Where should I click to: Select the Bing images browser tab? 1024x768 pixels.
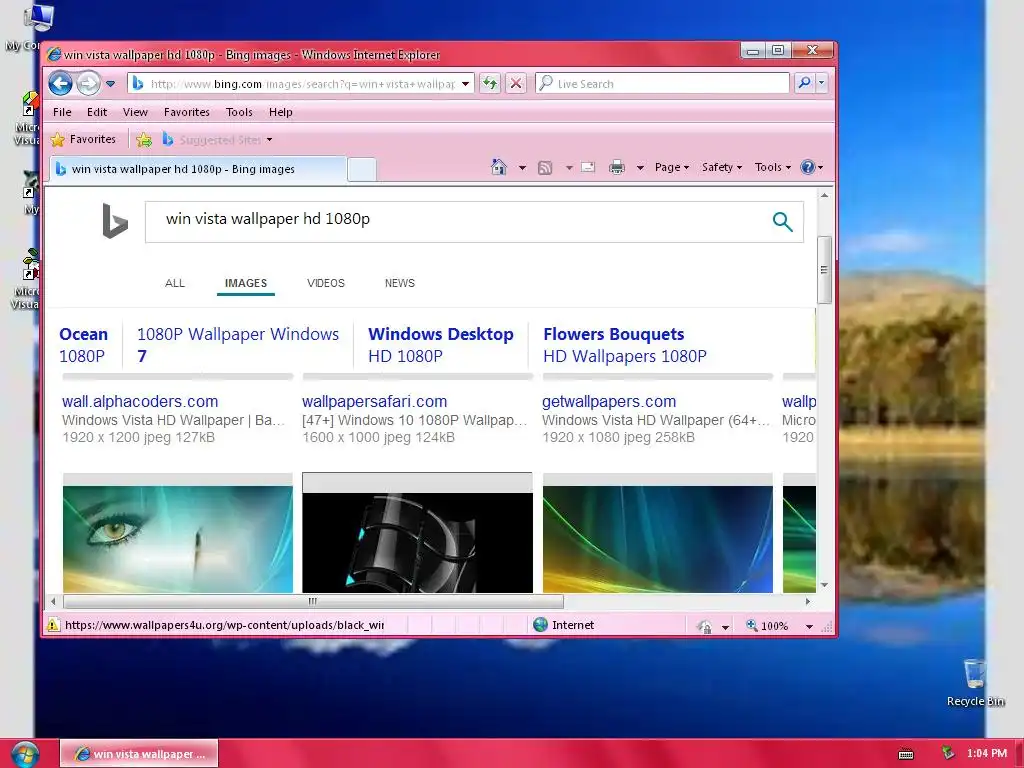pos(198,169)
